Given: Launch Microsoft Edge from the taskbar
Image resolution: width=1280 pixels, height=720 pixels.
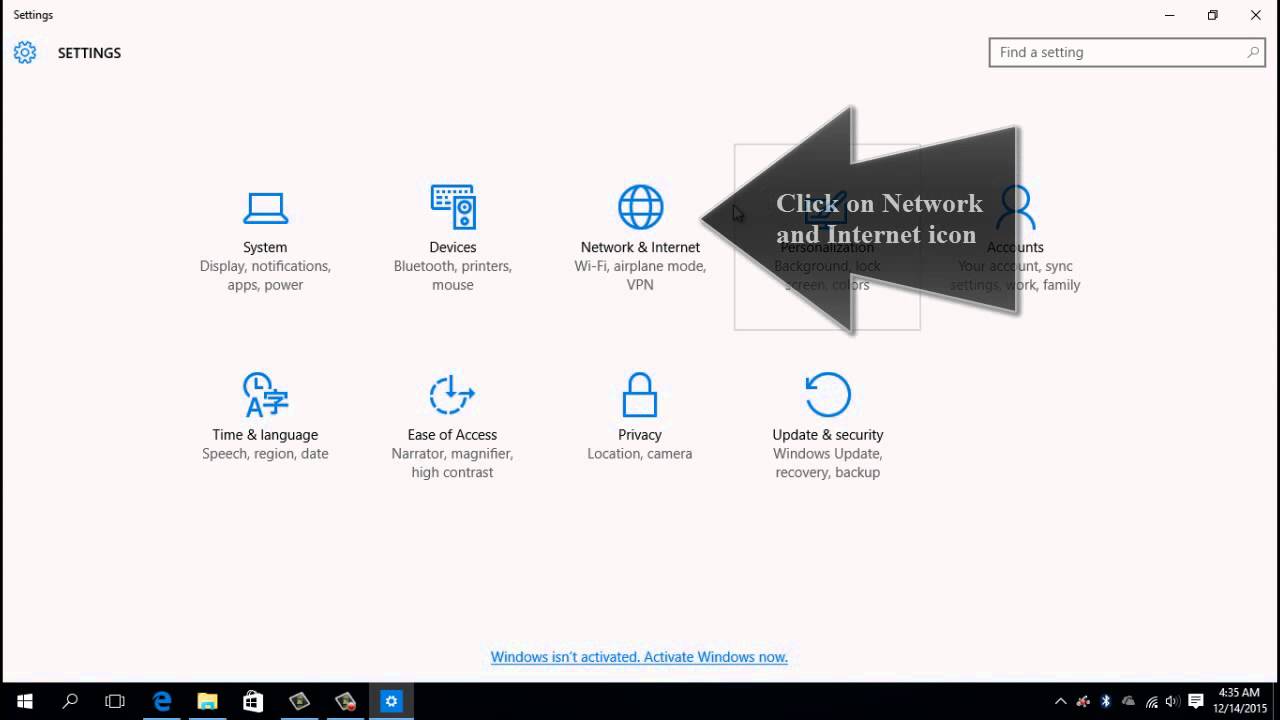Looking at the screenshot, I should pyautogui.click(x=161, y=701).
